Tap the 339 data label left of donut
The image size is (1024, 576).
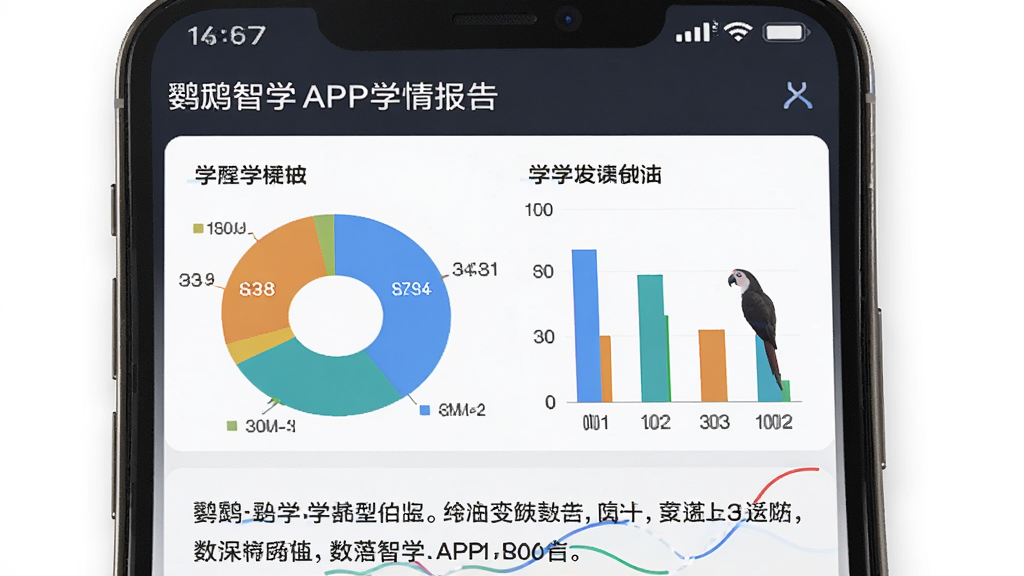(197, 280)
